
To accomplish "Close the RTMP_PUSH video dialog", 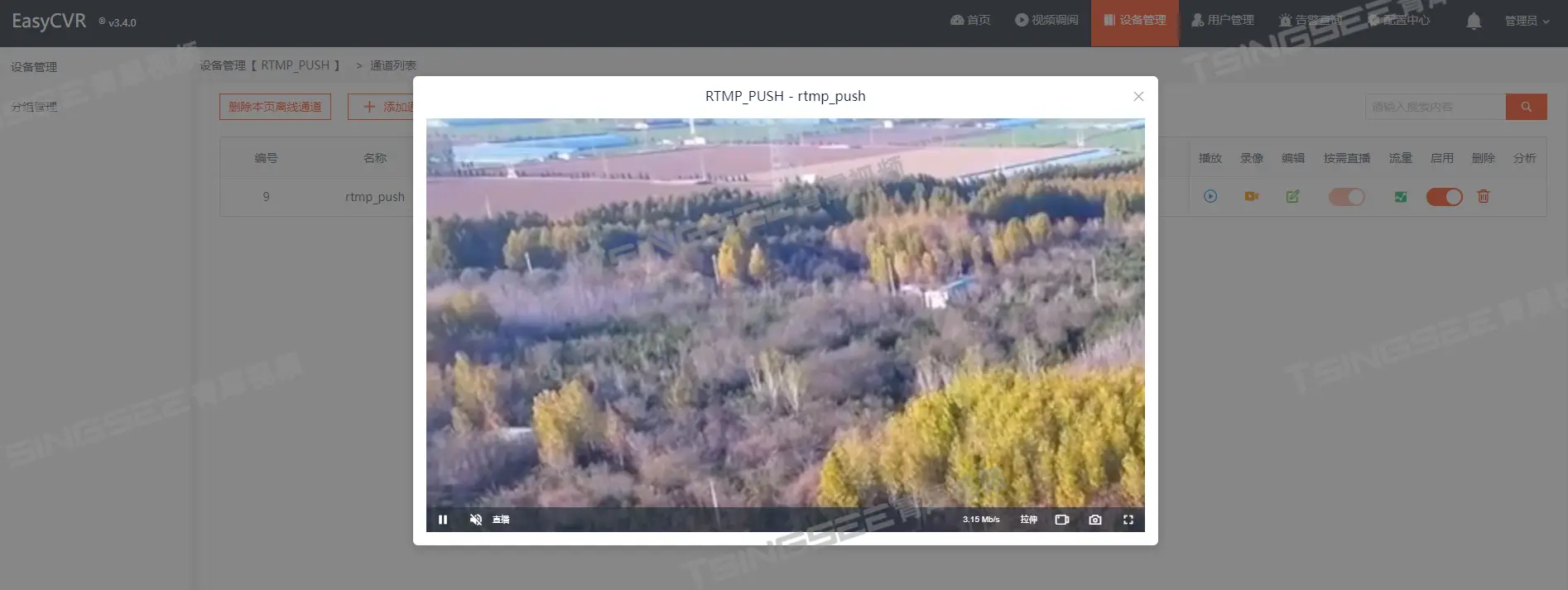I will click(x=1138, y=96).
